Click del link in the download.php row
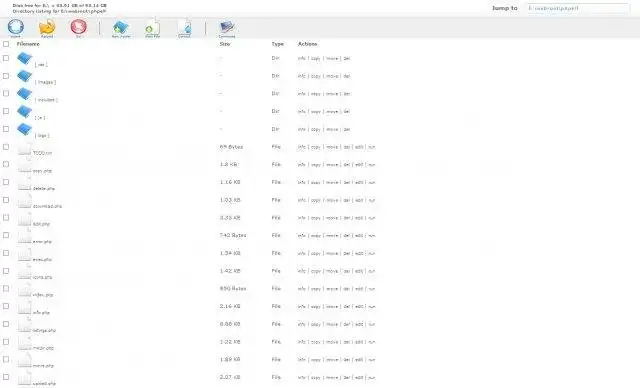 pyautogui.click(x=347, y=200)
